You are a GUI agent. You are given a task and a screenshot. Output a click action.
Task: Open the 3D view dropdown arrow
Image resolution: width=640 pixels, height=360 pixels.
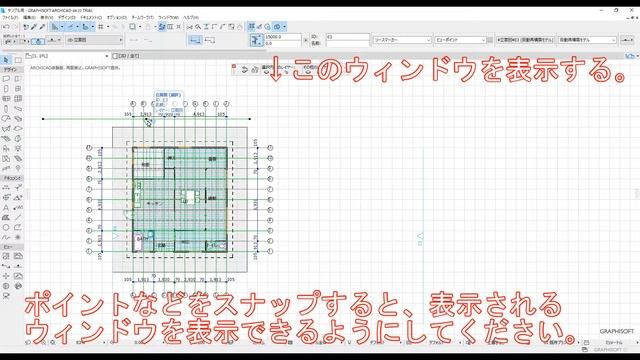pyautogui.click(x=284, y=27)
